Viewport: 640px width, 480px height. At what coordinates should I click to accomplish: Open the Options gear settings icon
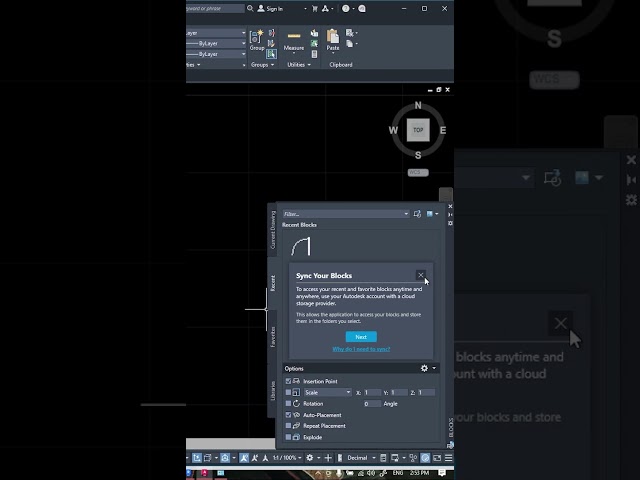pyautogui.click(x=424, y=368)
